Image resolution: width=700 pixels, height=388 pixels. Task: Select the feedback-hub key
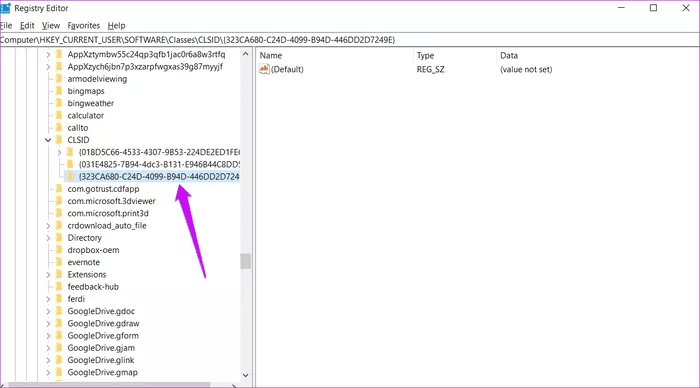click(93, 287)
